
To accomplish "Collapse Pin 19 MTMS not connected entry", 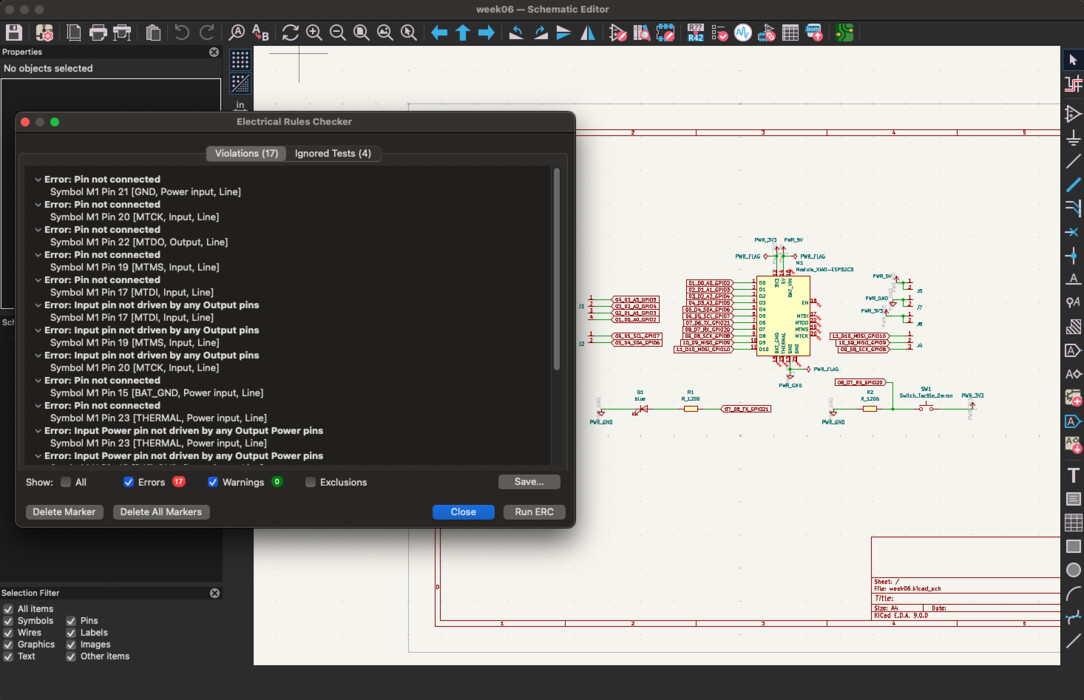I will click(x=38, y=254).
